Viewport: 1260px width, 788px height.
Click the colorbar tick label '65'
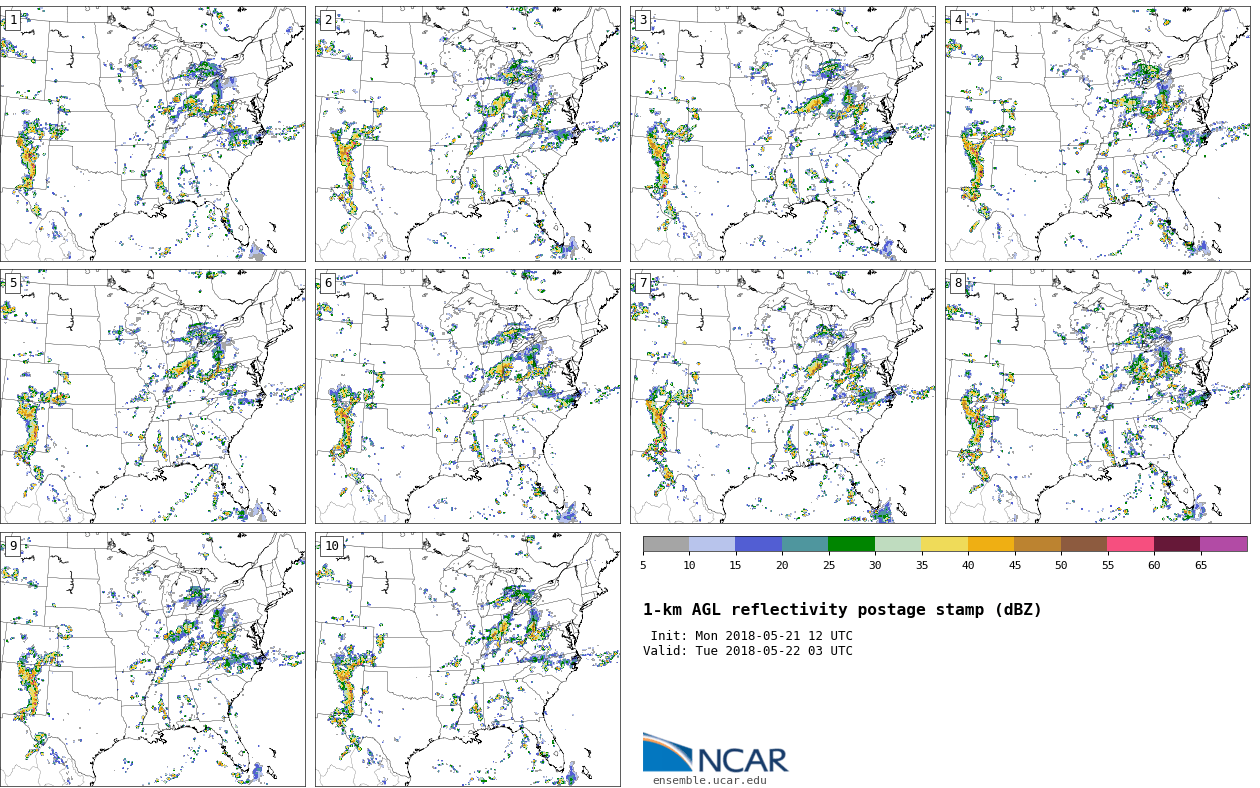click(1200, 565)
